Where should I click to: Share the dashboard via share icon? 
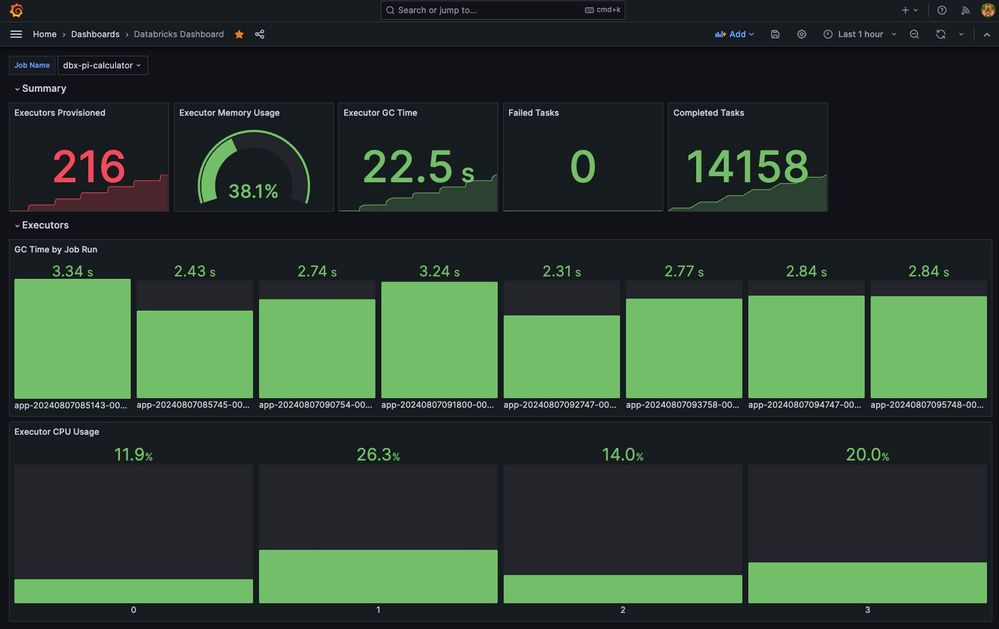260,34
